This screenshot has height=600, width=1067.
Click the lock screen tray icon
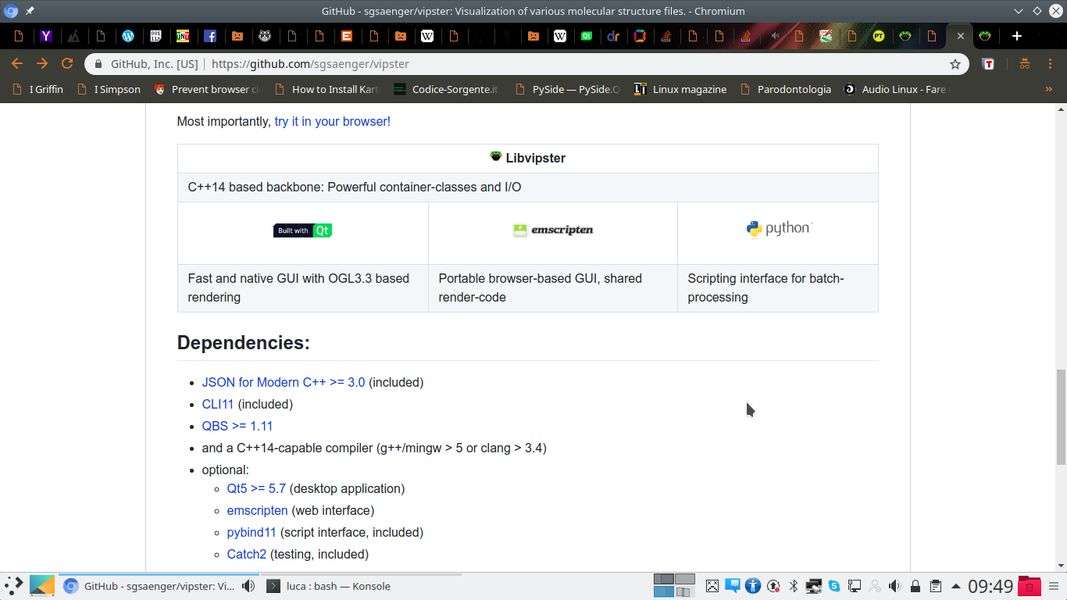915,586
